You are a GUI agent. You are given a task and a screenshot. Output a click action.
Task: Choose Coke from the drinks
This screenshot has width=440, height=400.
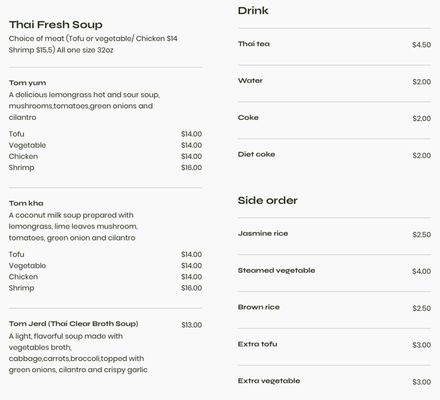[x=334, y=118]
